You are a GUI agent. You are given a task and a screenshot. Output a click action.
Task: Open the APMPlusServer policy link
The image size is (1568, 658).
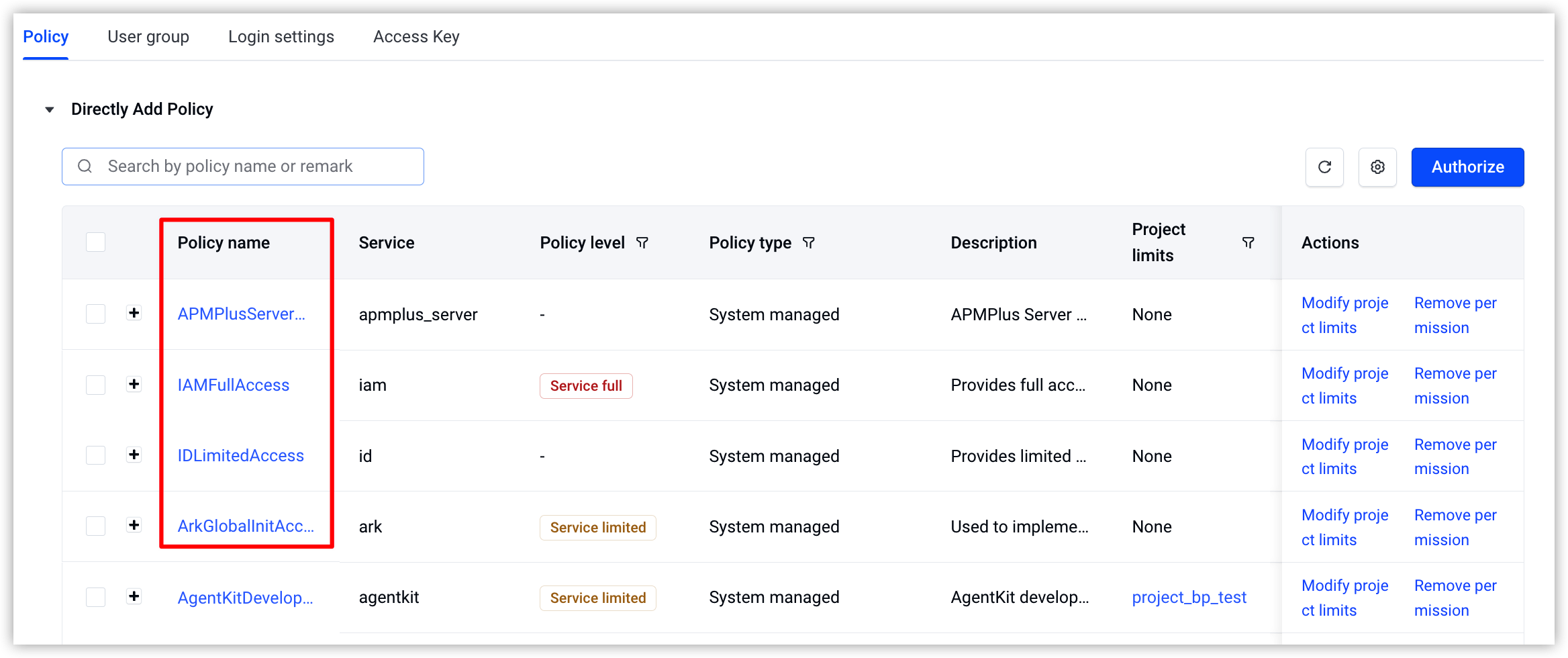coord(242,314)
